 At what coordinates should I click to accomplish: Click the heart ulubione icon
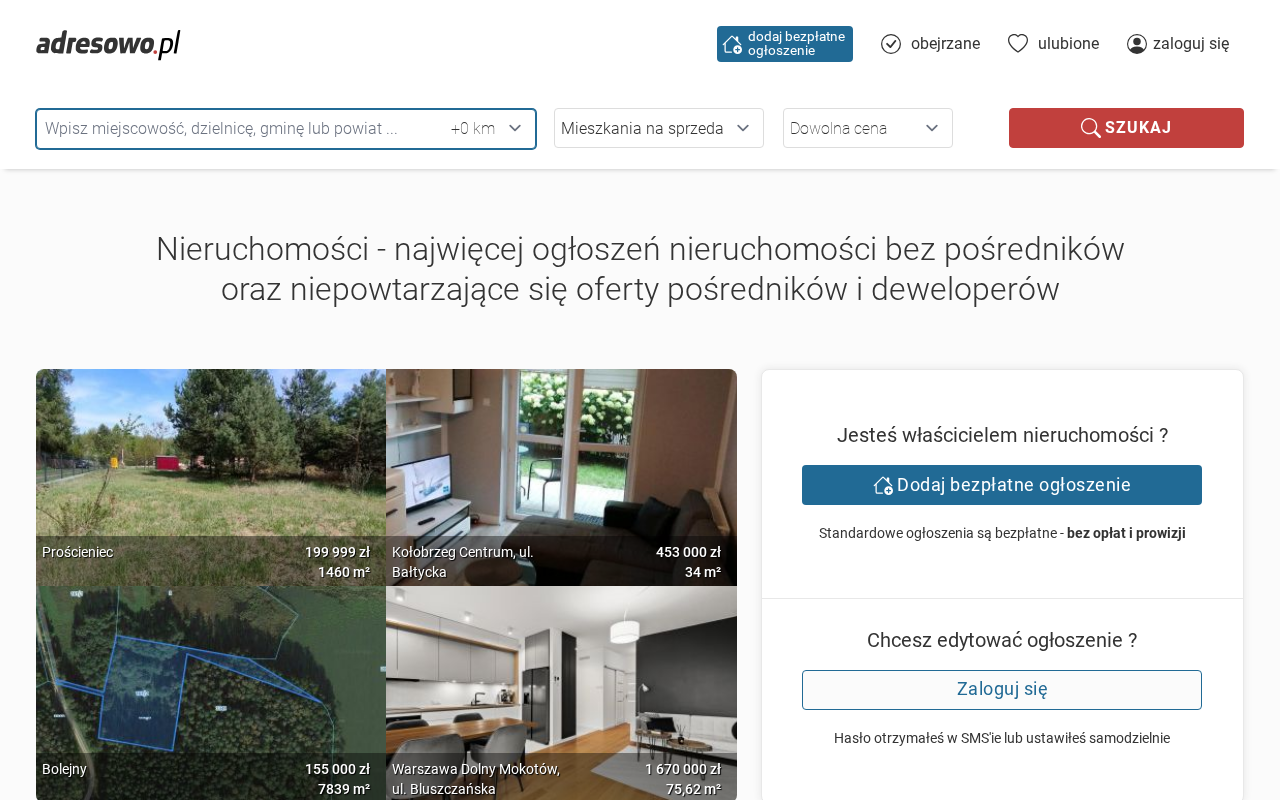(1018, 43)
